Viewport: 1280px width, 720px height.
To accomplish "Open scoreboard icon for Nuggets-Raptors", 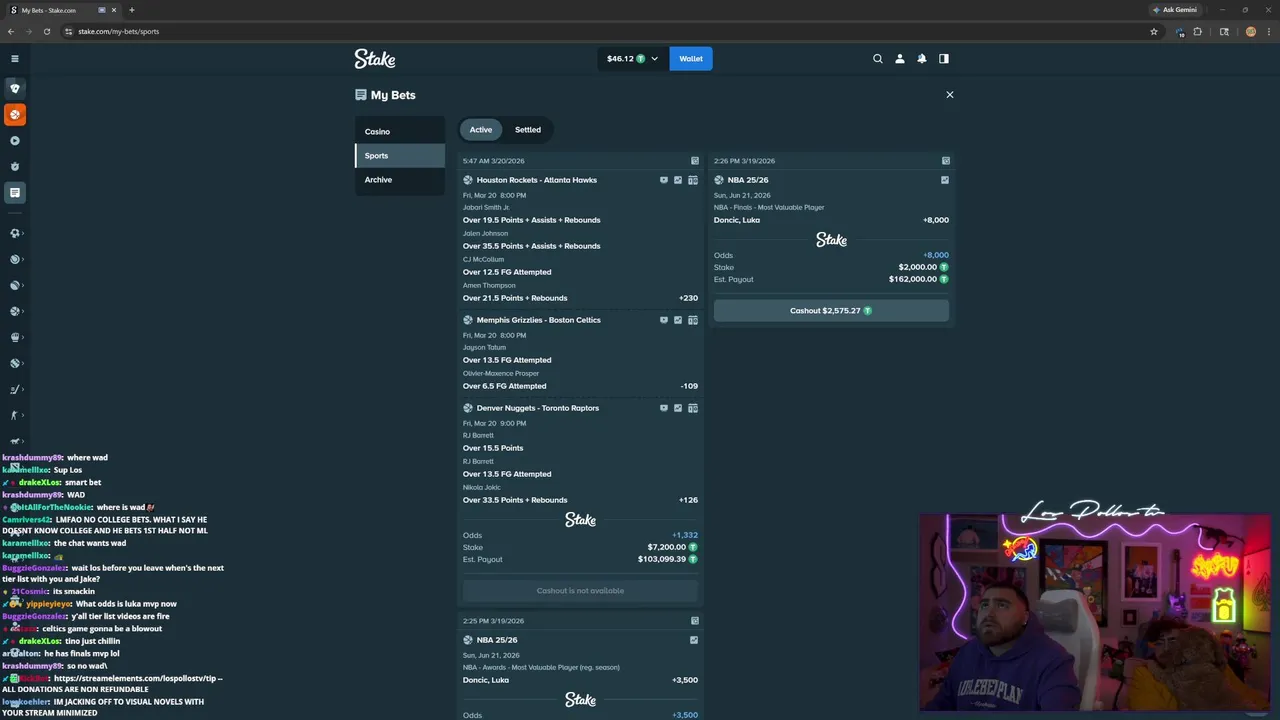I will (693, 408).
